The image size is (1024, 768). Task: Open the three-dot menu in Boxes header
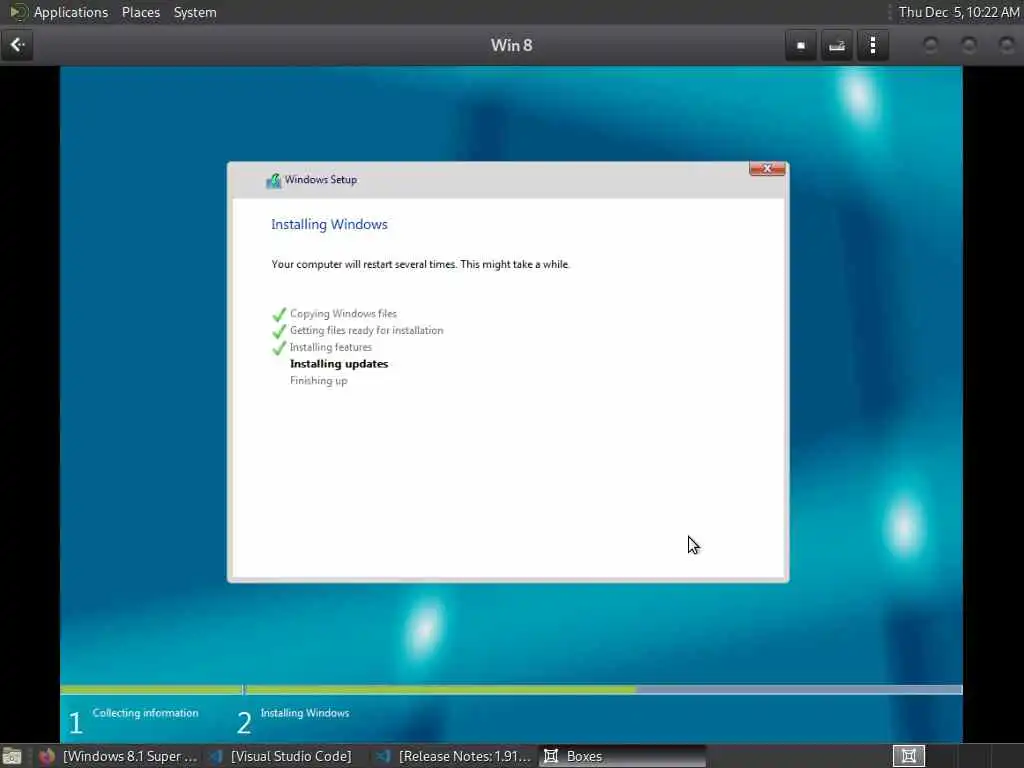click(873, 45)
